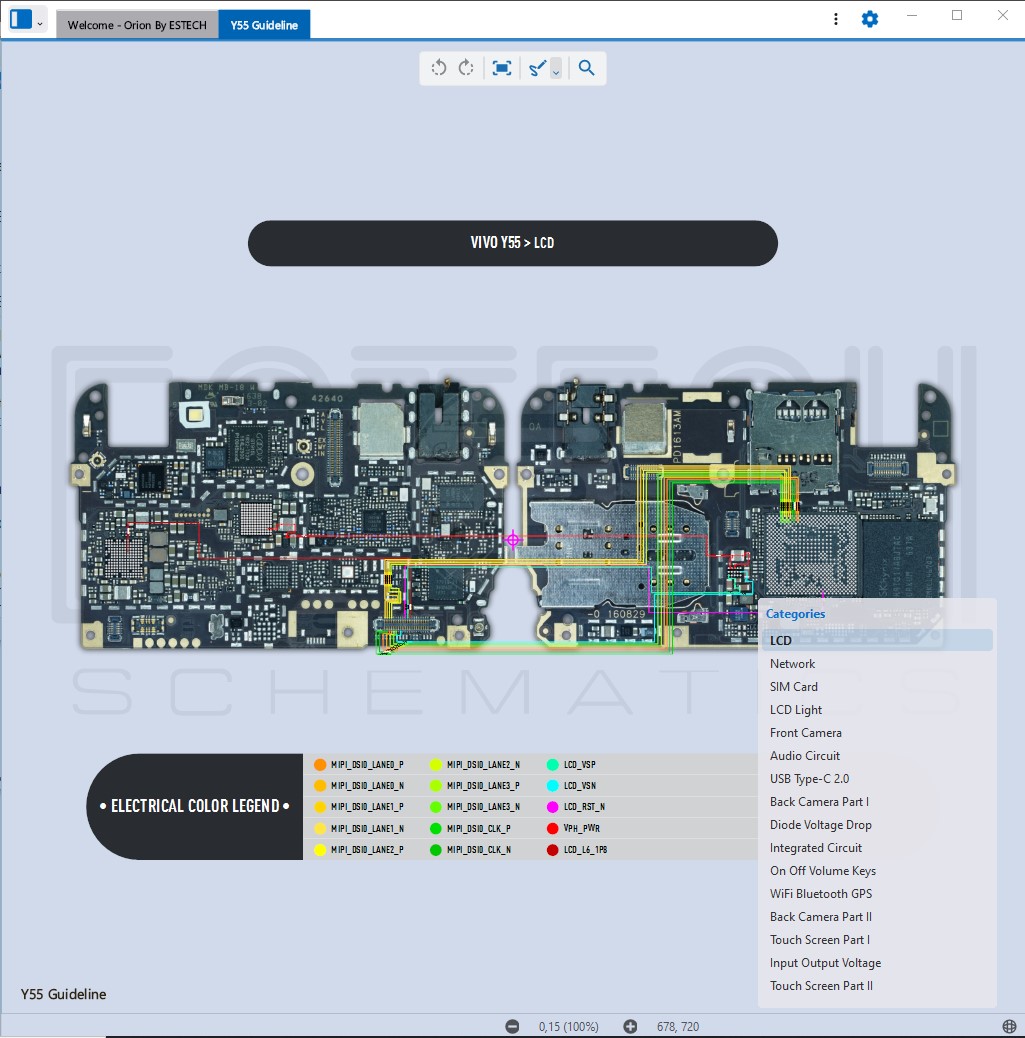Click the Y55 Guideline label at bottom-left
Viewport: 1025px width, 1038px height.
point(64,994)
